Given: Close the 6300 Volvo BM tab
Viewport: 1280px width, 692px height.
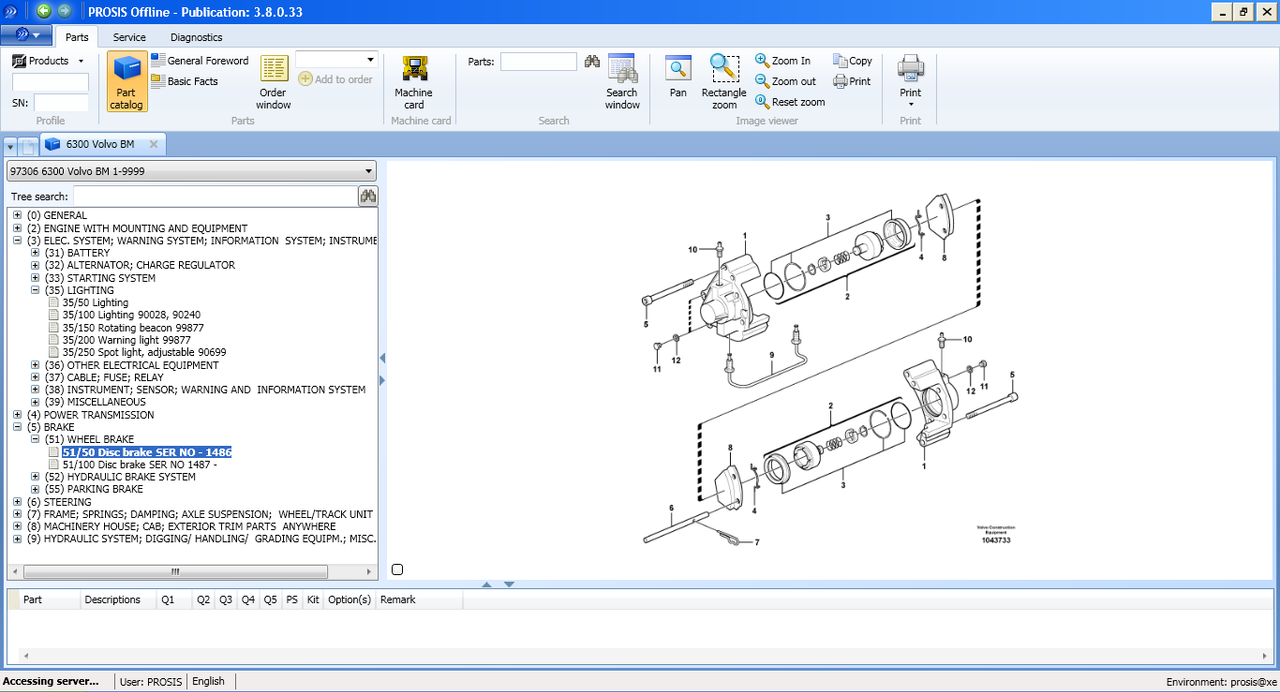Looking at the screenshot, I should click(153, 144).
